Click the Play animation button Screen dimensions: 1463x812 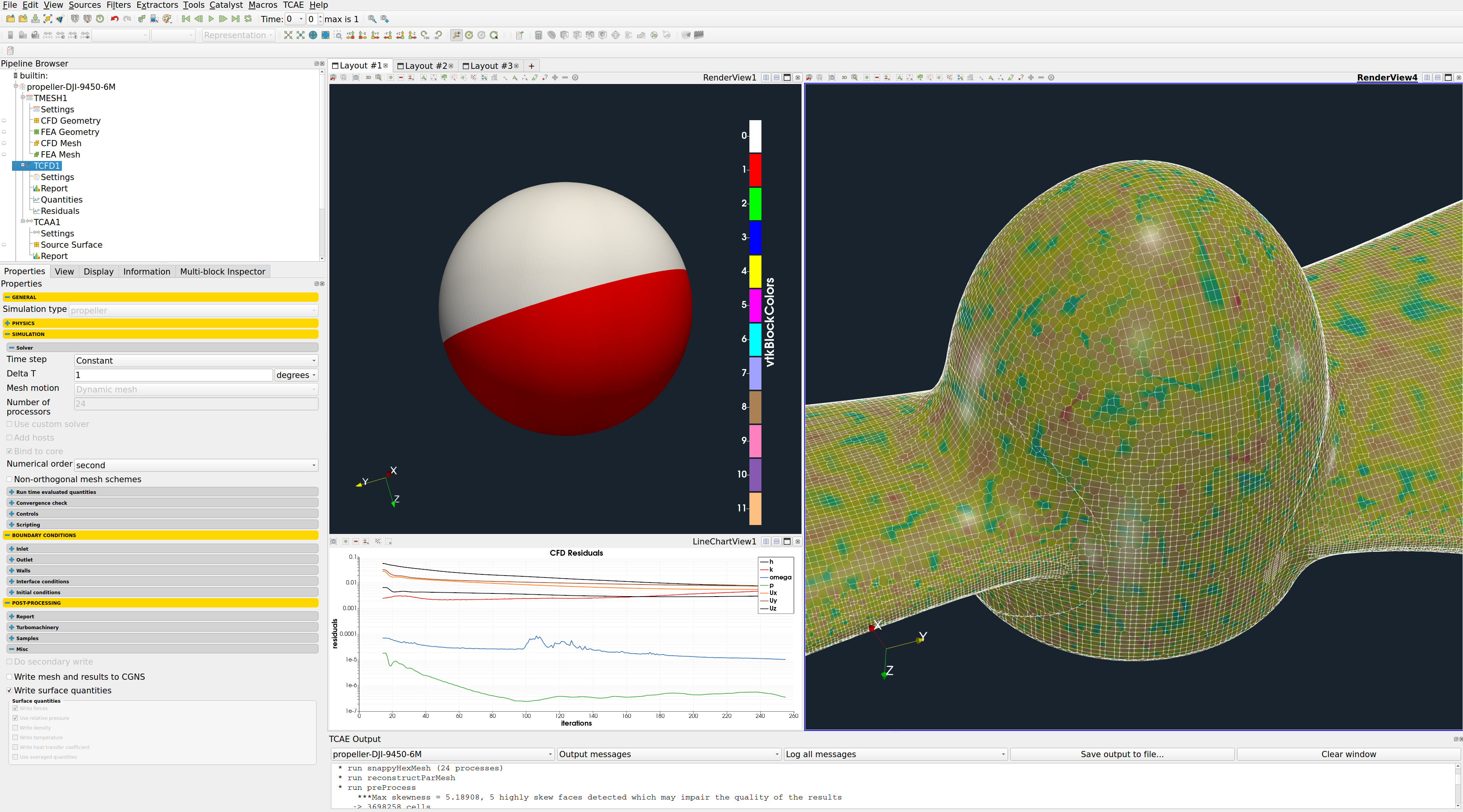coord(211,19)
